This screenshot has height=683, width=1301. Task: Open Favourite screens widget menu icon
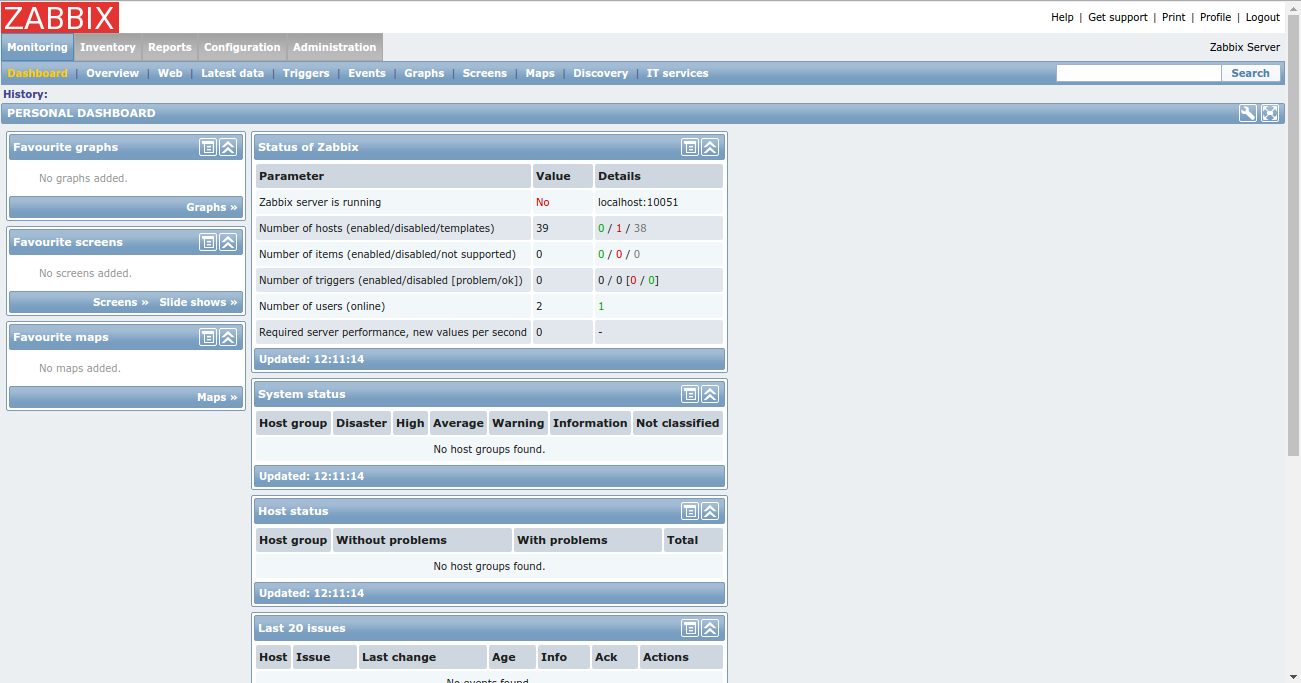click(x=208, y=242)
